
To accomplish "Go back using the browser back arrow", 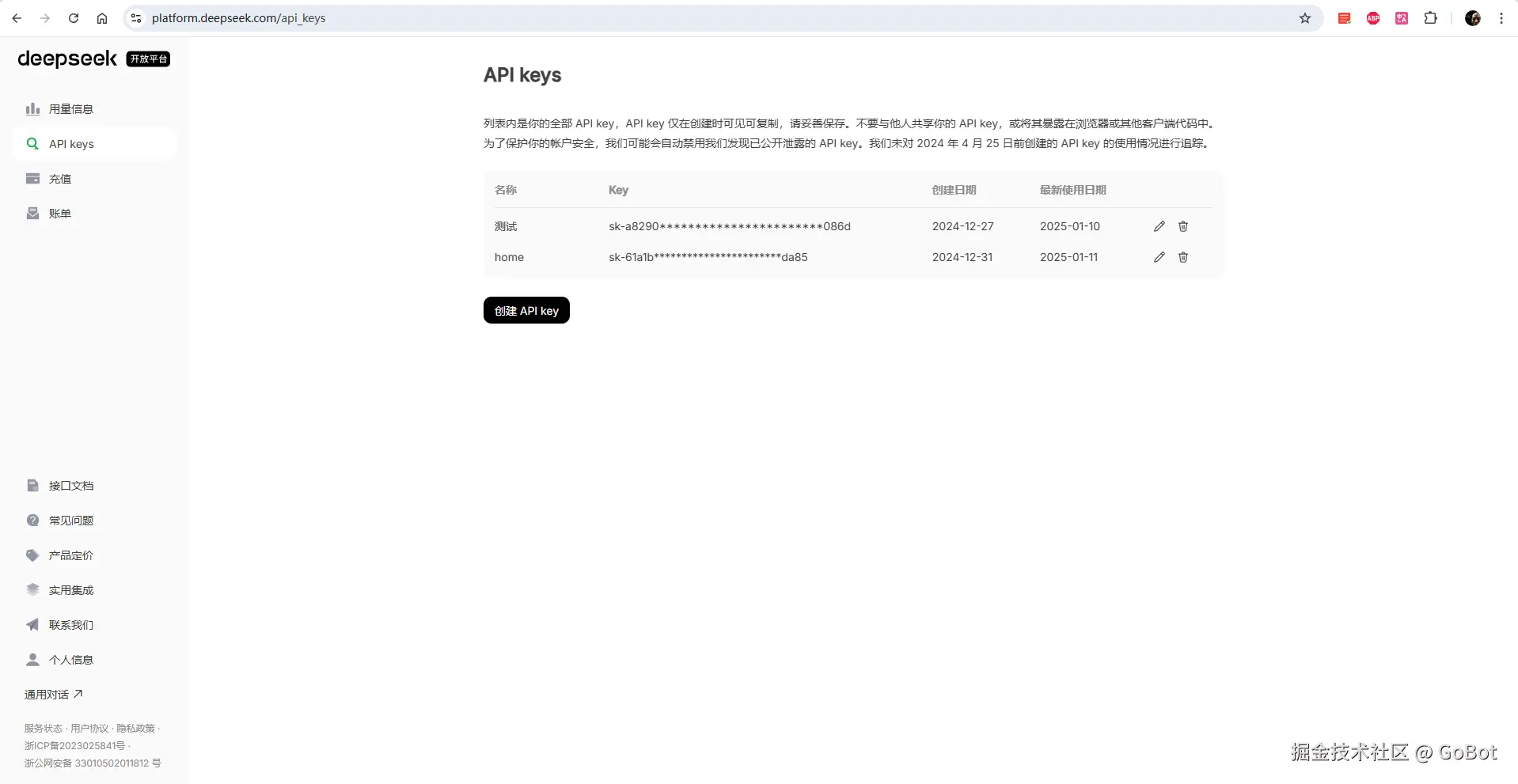I will click(x=17, y=18).
